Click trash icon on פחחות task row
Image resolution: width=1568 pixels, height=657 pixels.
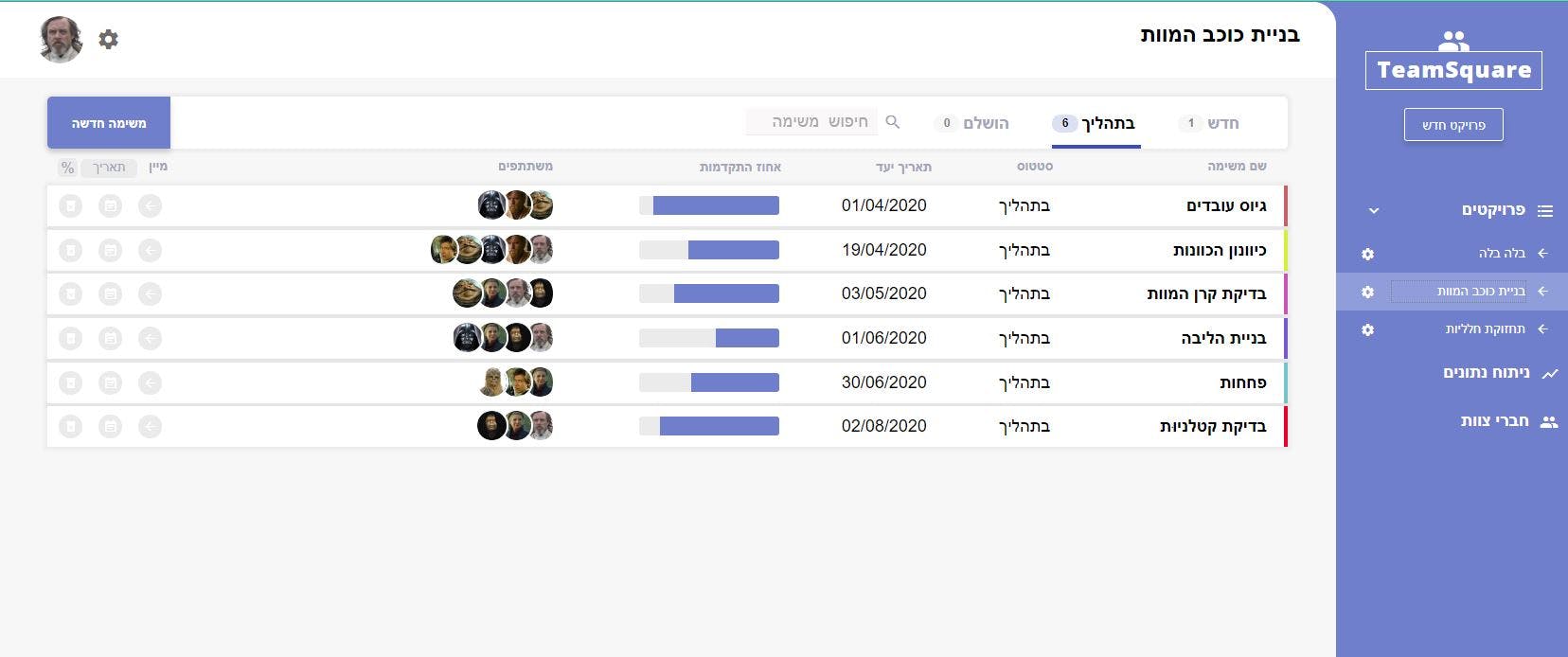[x=71, y=382]
